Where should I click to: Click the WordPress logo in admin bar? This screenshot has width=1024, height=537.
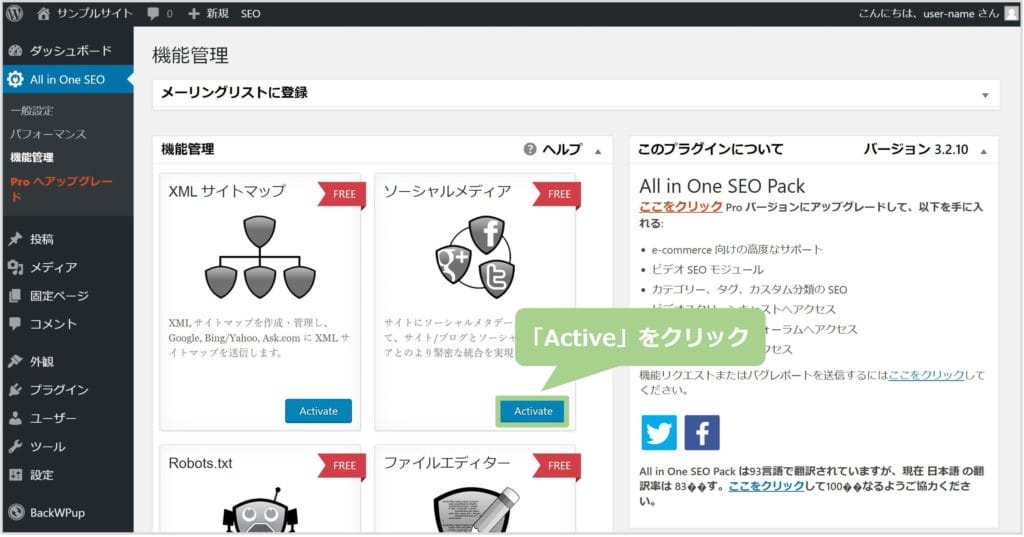tap(14, 13)
